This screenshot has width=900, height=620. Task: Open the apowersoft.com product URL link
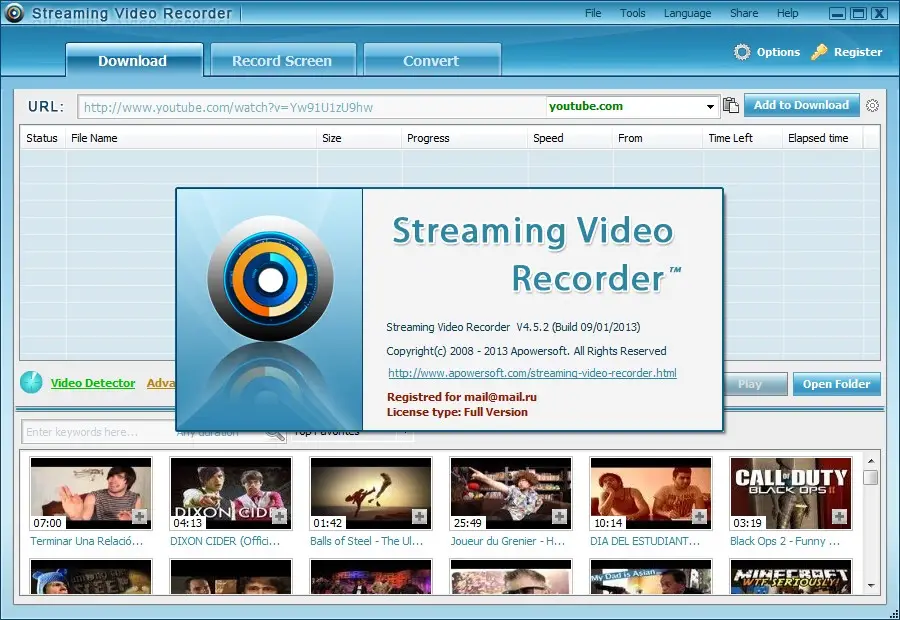[532, 373]
